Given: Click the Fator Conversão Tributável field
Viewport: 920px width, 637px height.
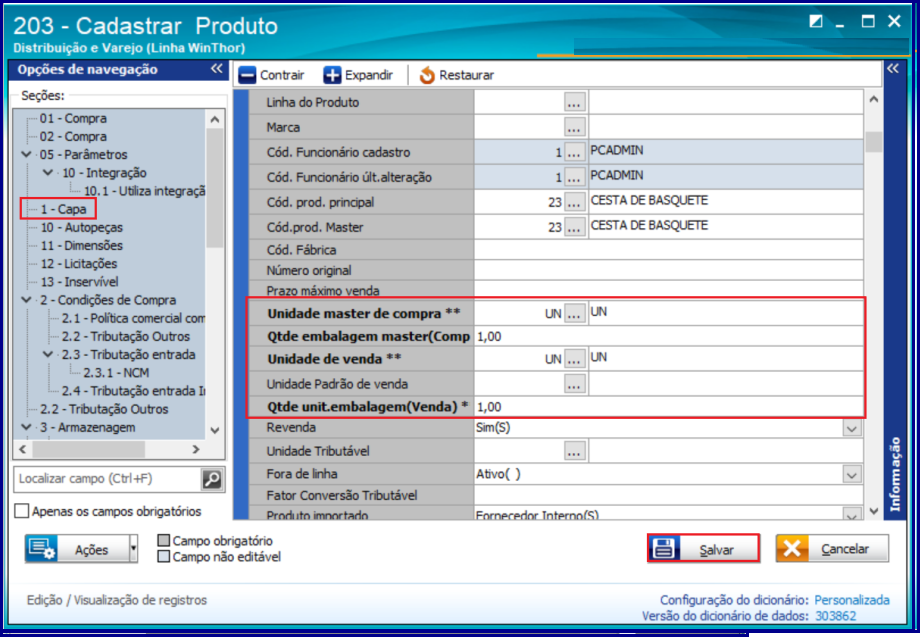Looking at the screenshot, I should click(x=668, y=495).
